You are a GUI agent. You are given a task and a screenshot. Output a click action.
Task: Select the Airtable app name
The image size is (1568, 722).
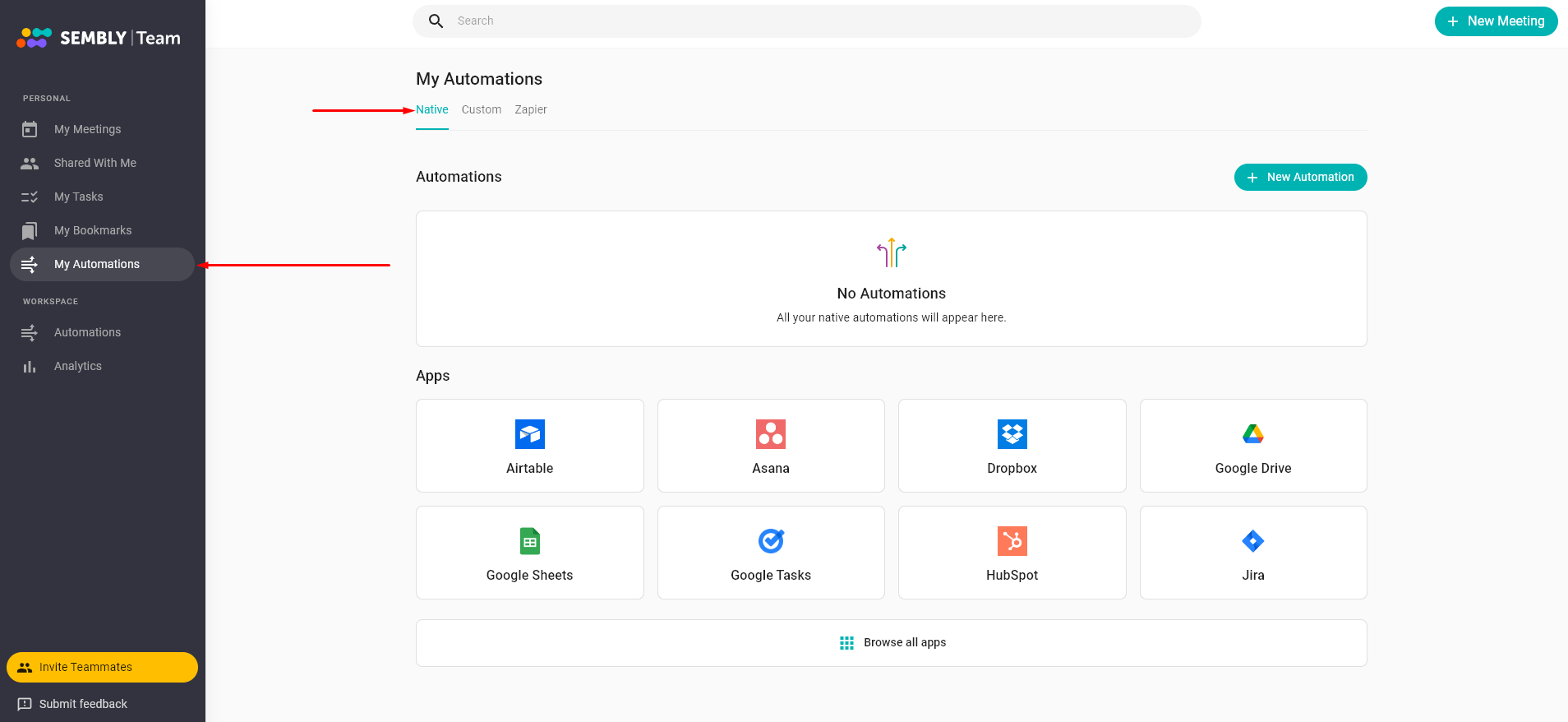point(530,468)
